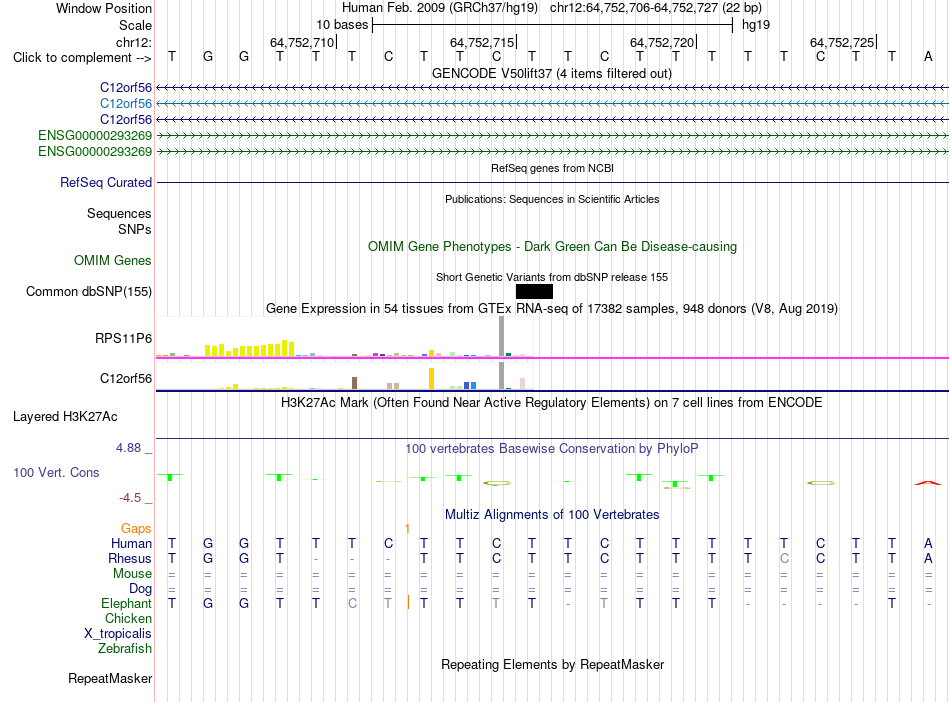This screenshot has width=950, height=702.
Task: Select the RPS11P6 track label
Action: point(123,339)
